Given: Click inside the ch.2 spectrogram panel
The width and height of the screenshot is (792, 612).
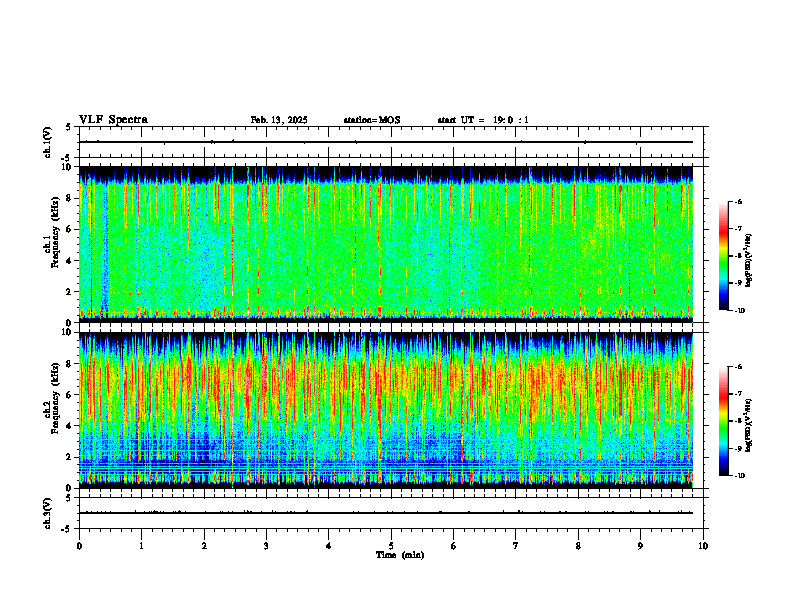Looking at the screenshot, I should [386, 410].
